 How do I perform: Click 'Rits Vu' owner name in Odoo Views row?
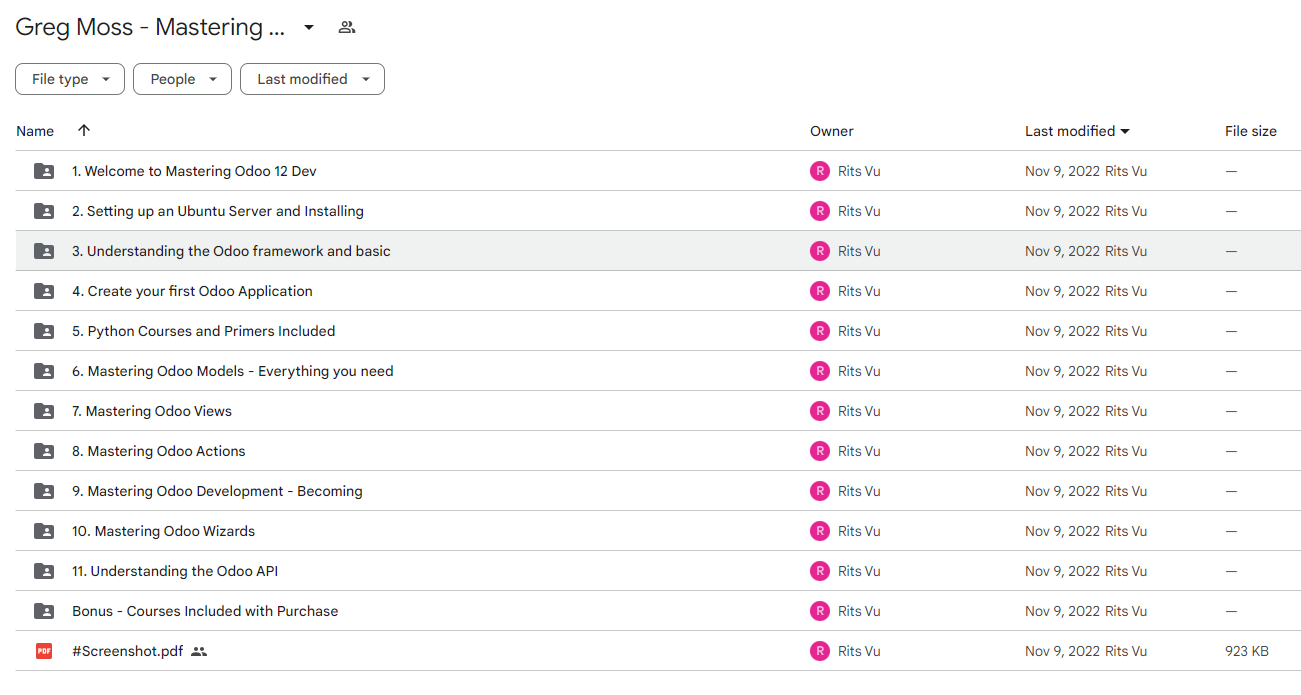859,411
